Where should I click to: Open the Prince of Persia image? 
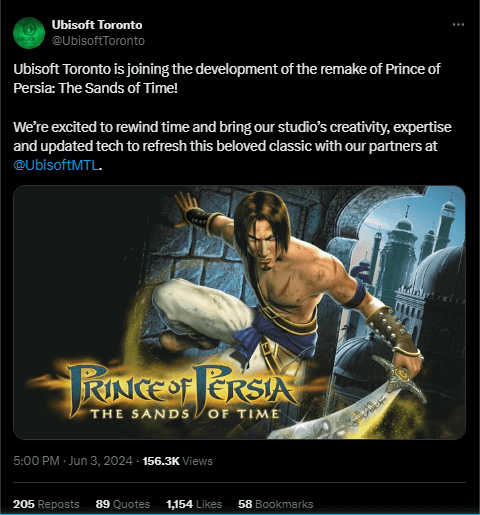(x=239, y=312)
